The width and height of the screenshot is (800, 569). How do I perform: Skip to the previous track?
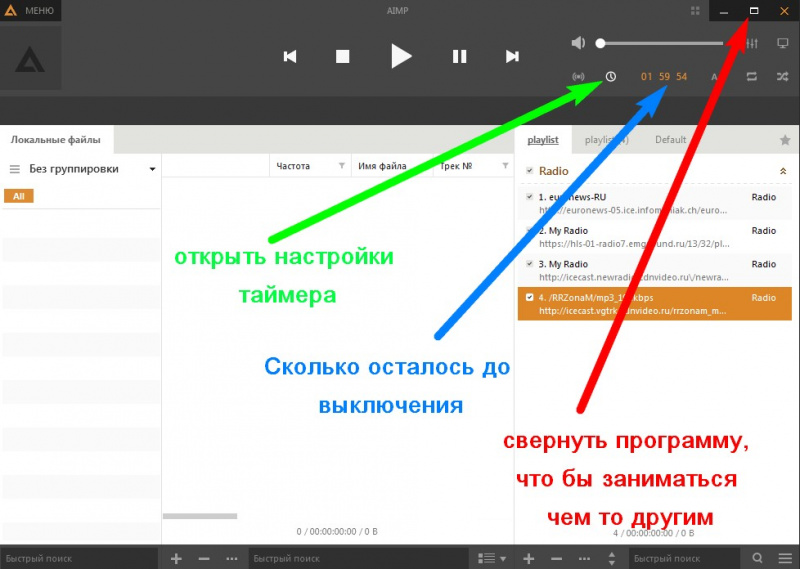coord(290,57)
